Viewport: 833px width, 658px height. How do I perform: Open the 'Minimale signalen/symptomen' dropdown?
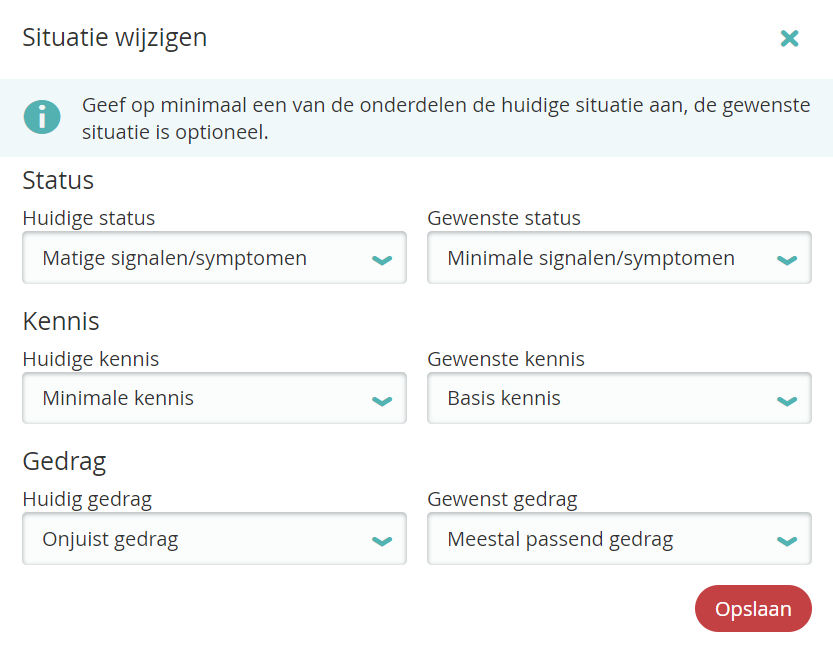(618, 259)
